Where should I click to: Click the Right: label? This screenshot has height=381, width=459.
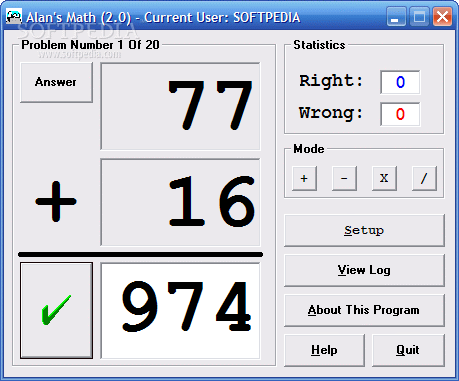click(x=331, y=81)
